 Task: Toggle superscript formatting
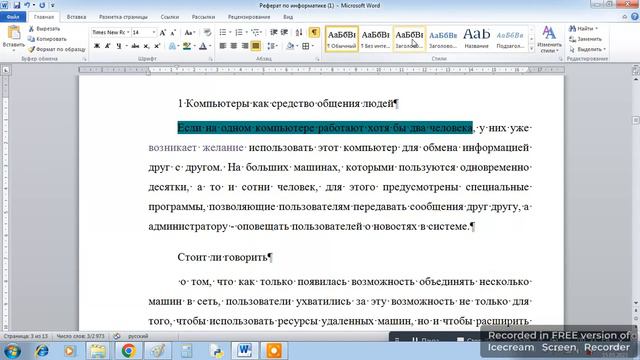(157, 46)
